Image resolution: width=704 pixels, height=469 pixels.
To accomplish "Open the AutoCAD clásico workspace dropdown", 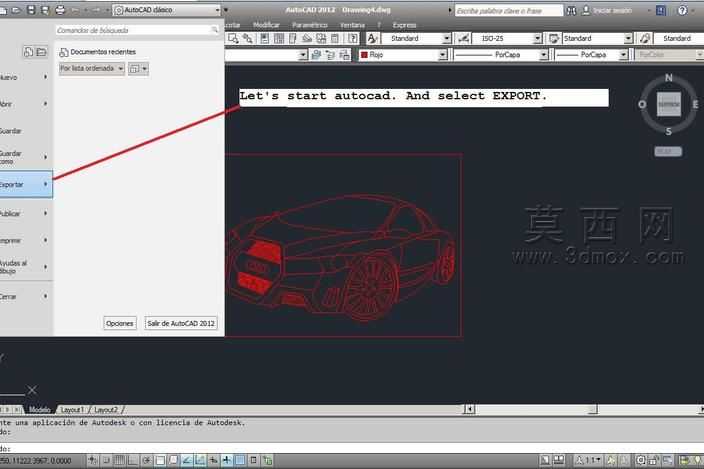I will click(x=217, y=10).
